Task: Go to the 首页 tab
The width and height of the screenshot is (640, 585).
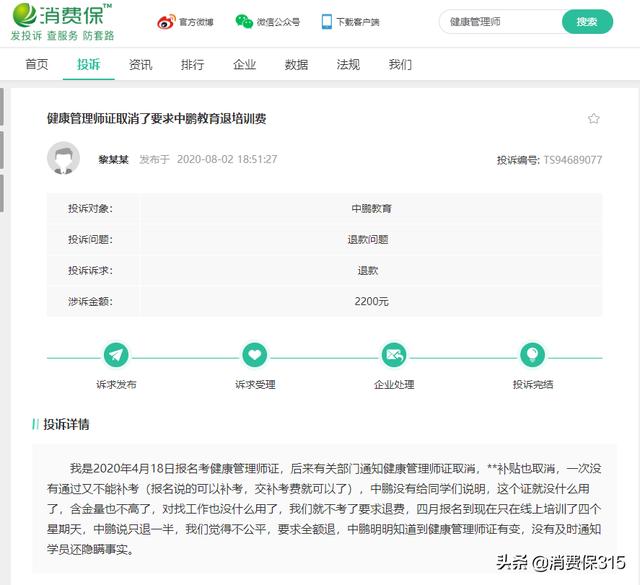Action: [x=37, y=64]
